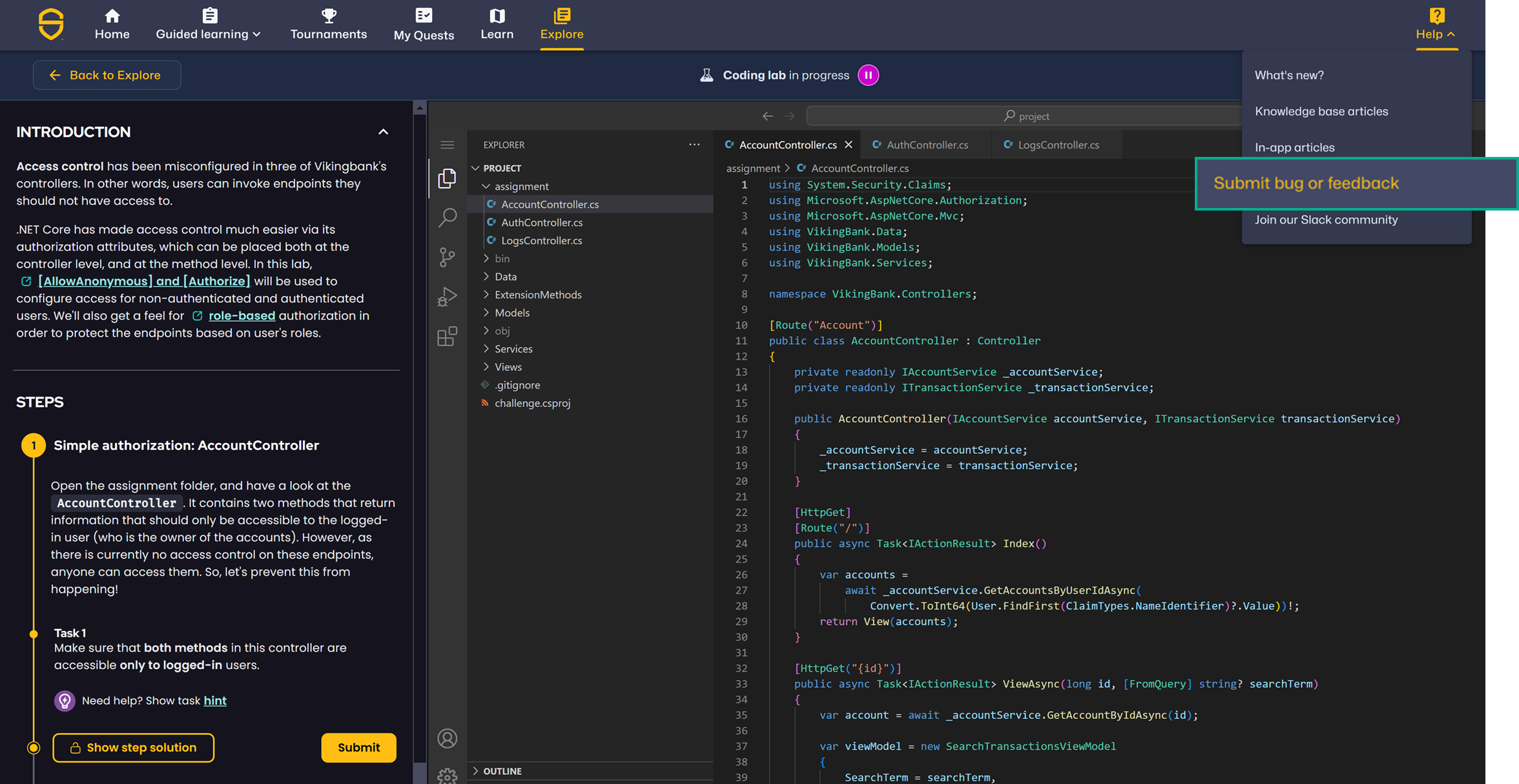Open the Search view in activity bar

coord(447,217)
